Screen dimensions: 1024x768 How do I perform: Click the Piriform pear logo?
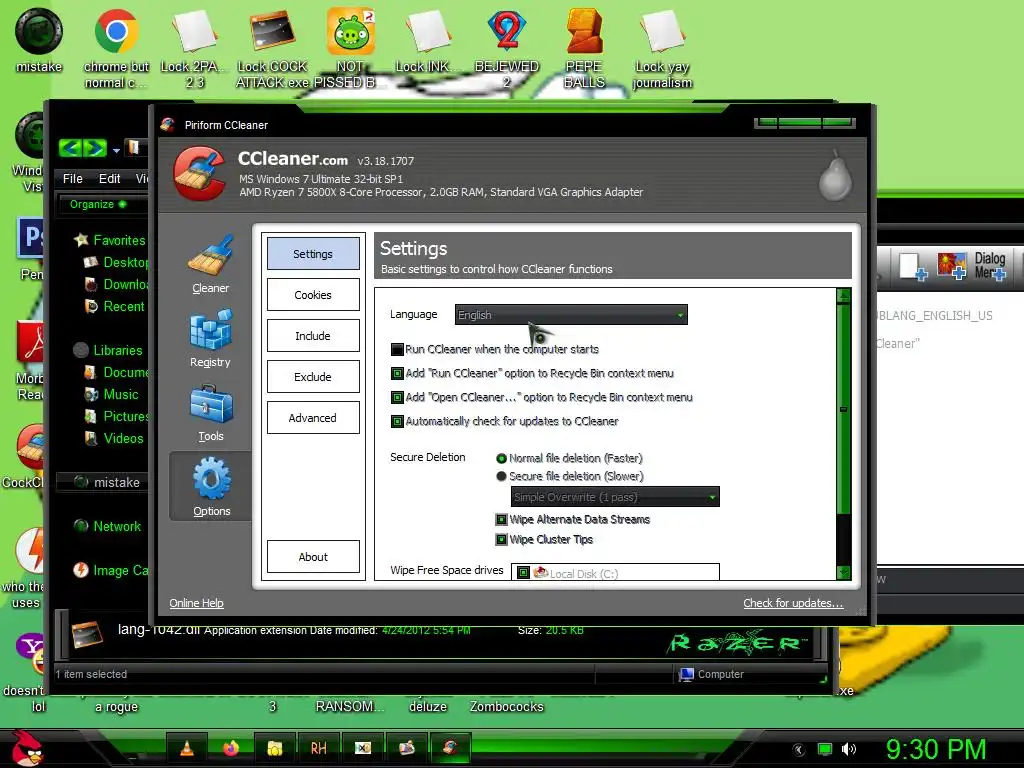tap(835, 175)
